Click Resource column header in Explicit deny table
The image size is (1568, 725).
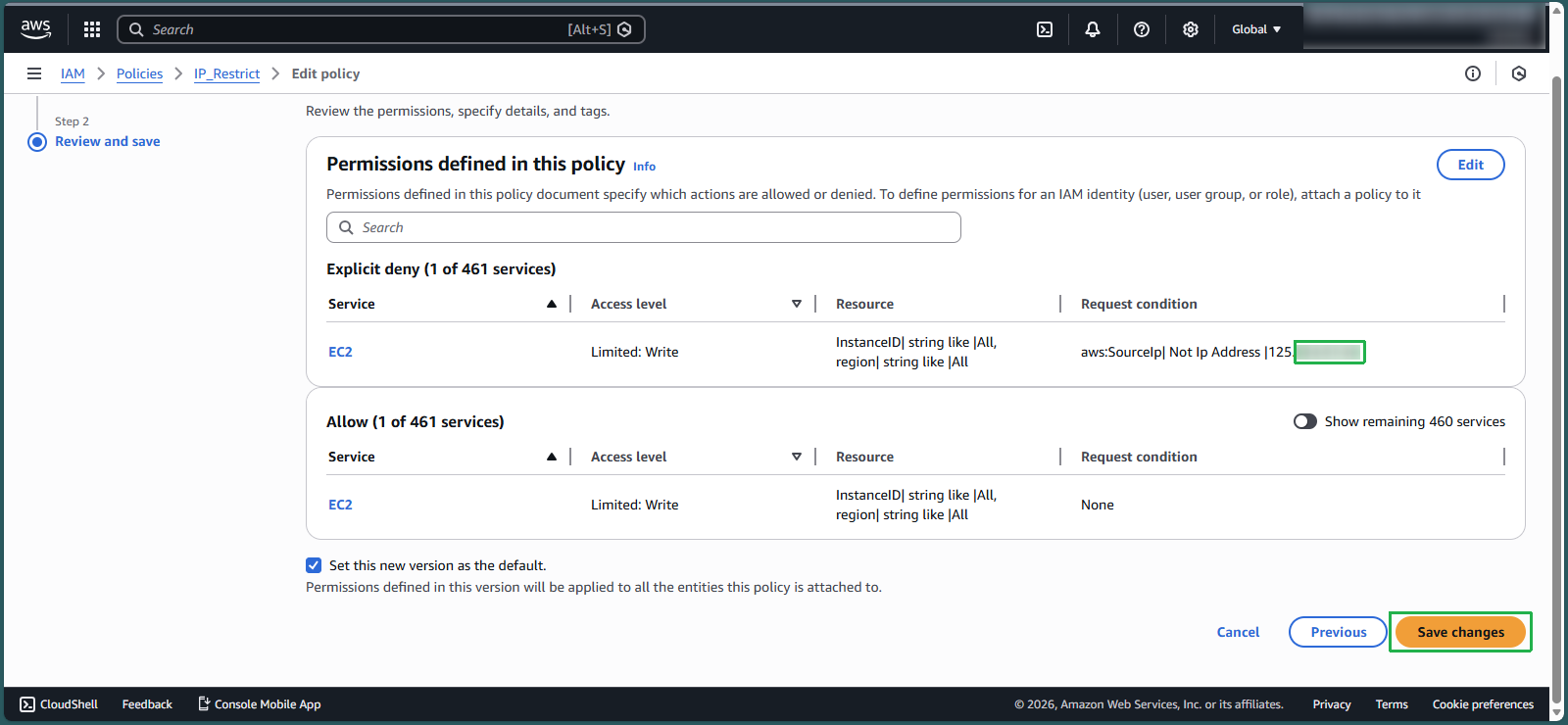pos(864,304)
